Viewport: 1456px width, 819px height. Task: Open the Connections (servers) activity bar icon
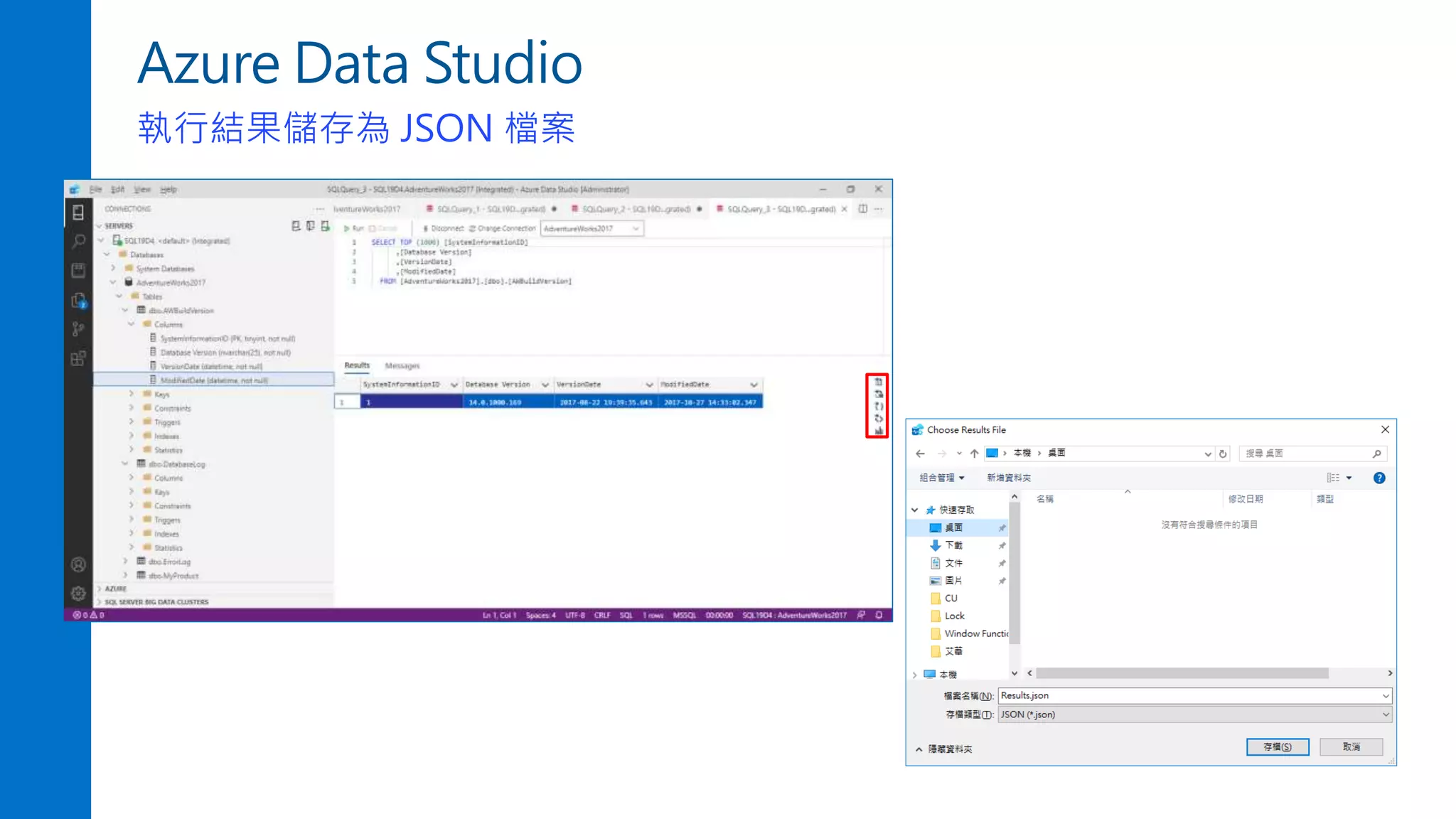pos(78,212)
